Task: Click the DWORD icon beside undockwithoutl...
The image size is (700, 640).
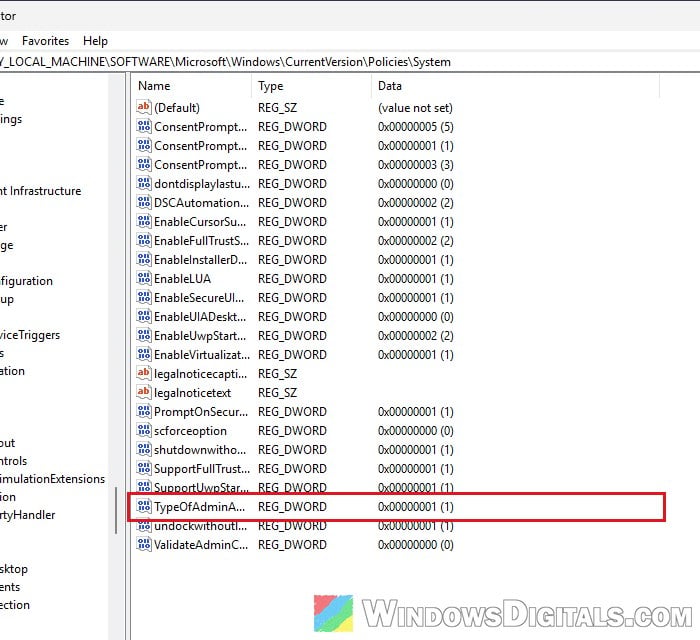Action: click(x=144, y=527)
